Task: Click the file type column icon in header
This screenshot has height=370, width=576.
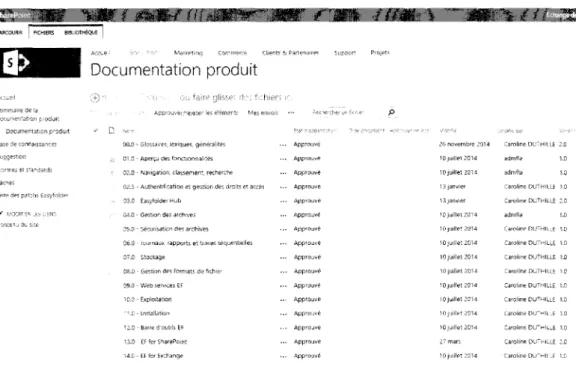Action: (112, 130)
